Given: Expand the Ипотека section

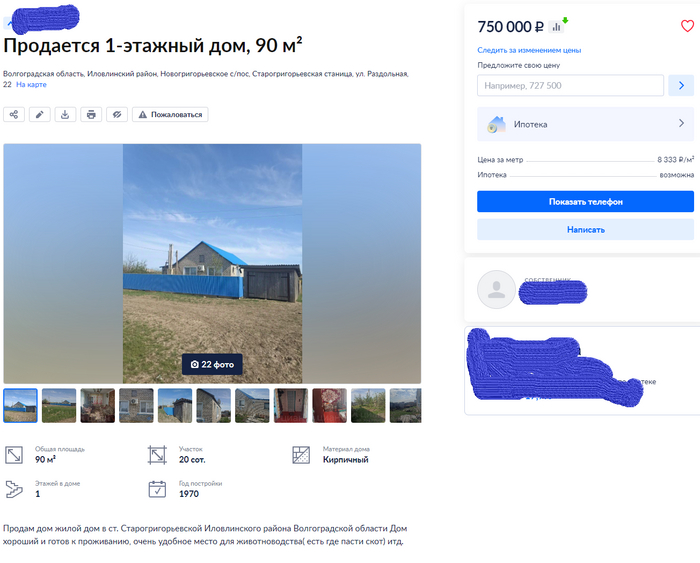Looking at the screenshot, I should (x=585, y=124).
